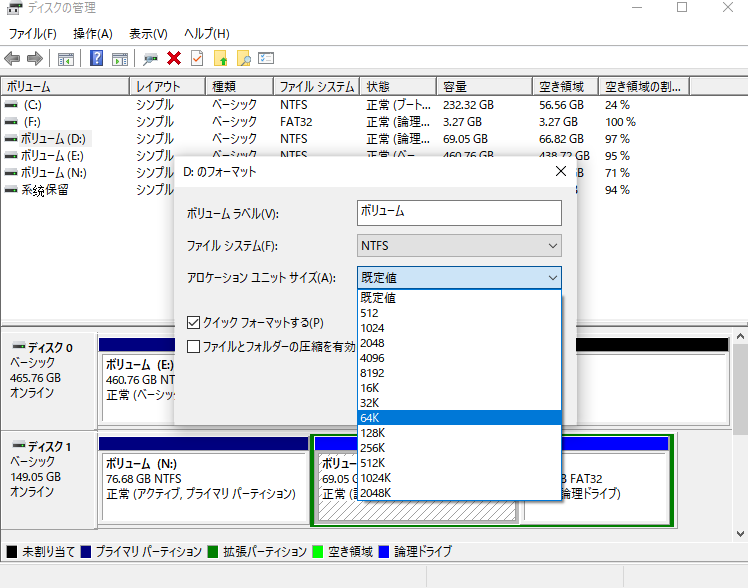Choose 8192 allocation unit size
The width and height of the screenshot is (748, 588).
[x=459, y=373]
